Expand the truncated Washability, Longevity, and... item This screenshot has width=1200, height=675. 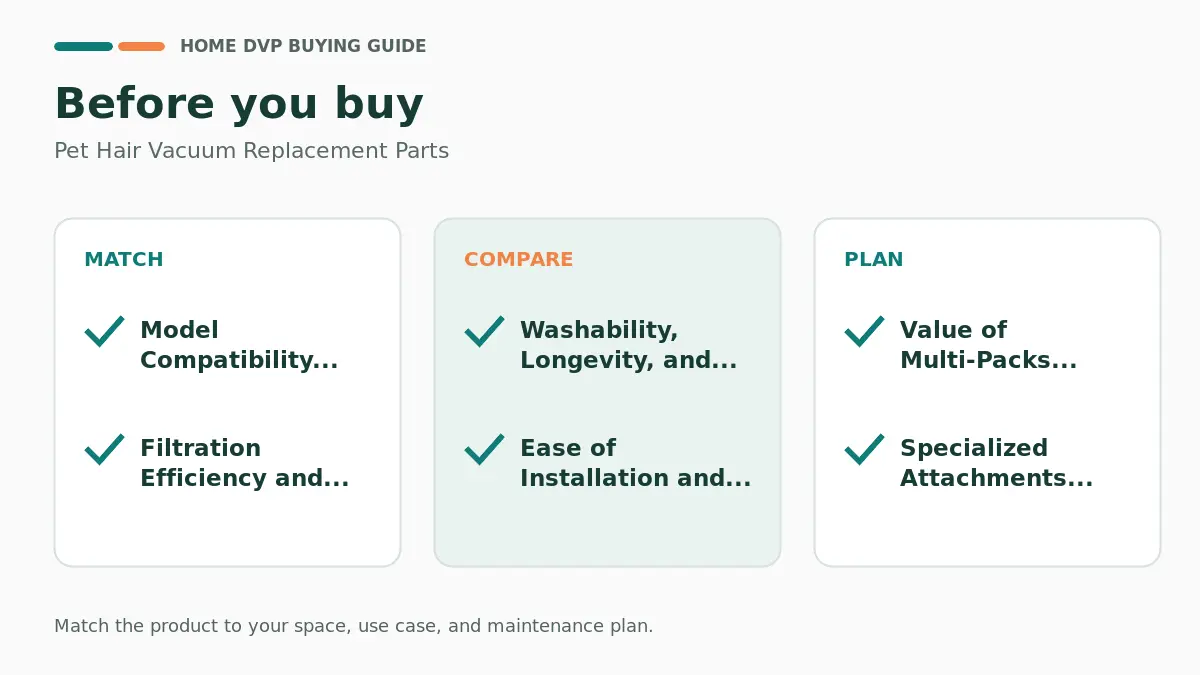(628, 345)
